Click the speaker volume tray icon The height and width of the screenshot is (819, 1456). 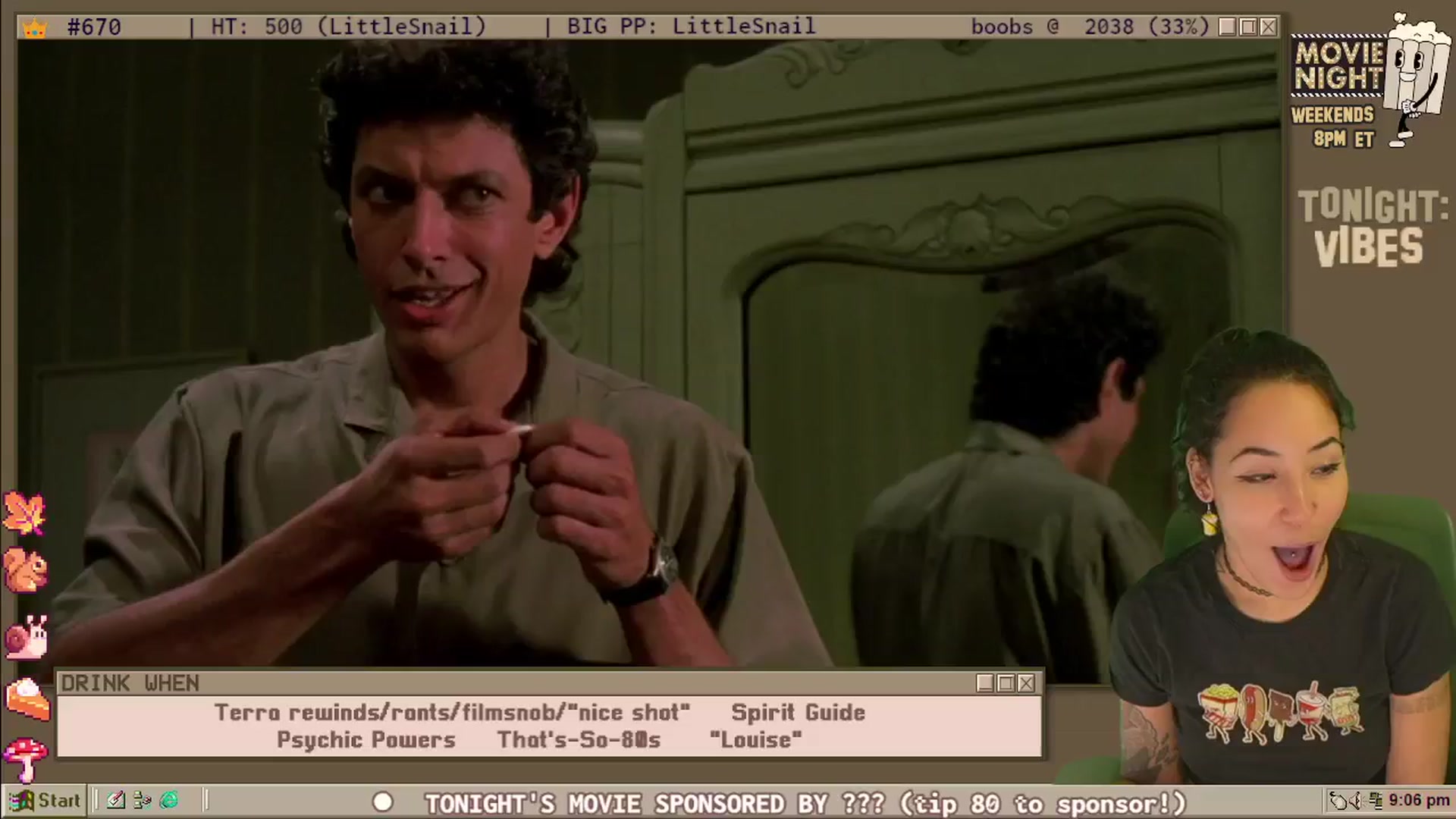pyautogui.click(x=1357, y=801)
